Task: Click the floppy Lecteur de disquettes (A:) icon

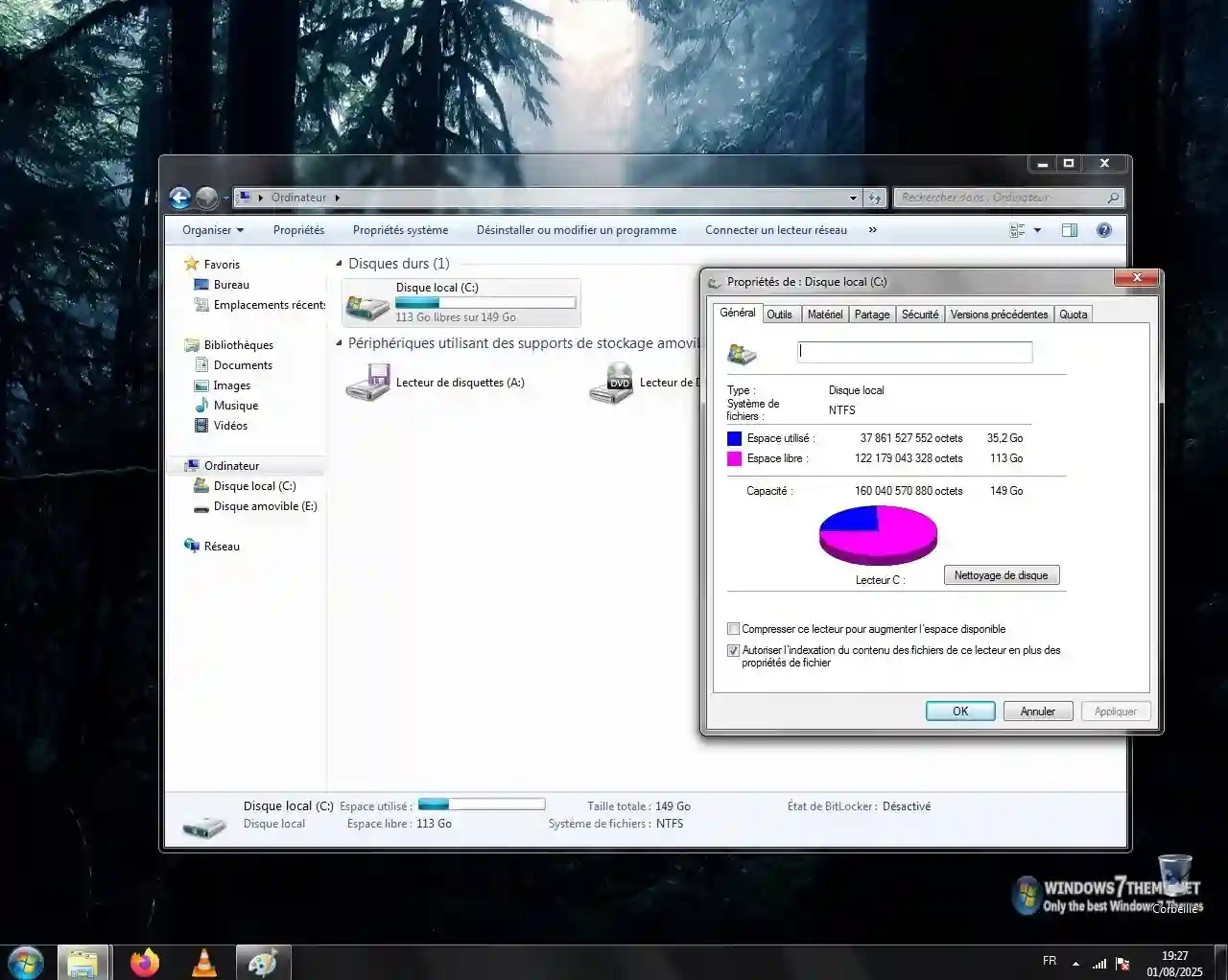Action: (x=368, y=382)
